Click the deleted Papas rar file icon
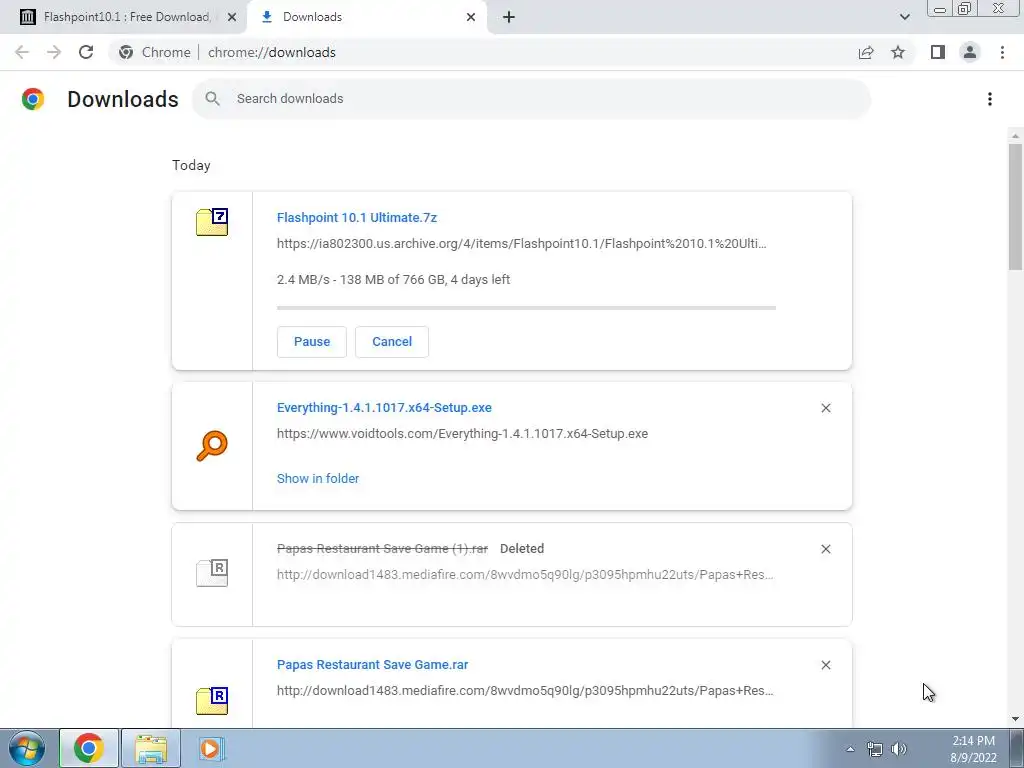Image resolution: width=1024 pixels, height=768 pixels. [212, 573]
